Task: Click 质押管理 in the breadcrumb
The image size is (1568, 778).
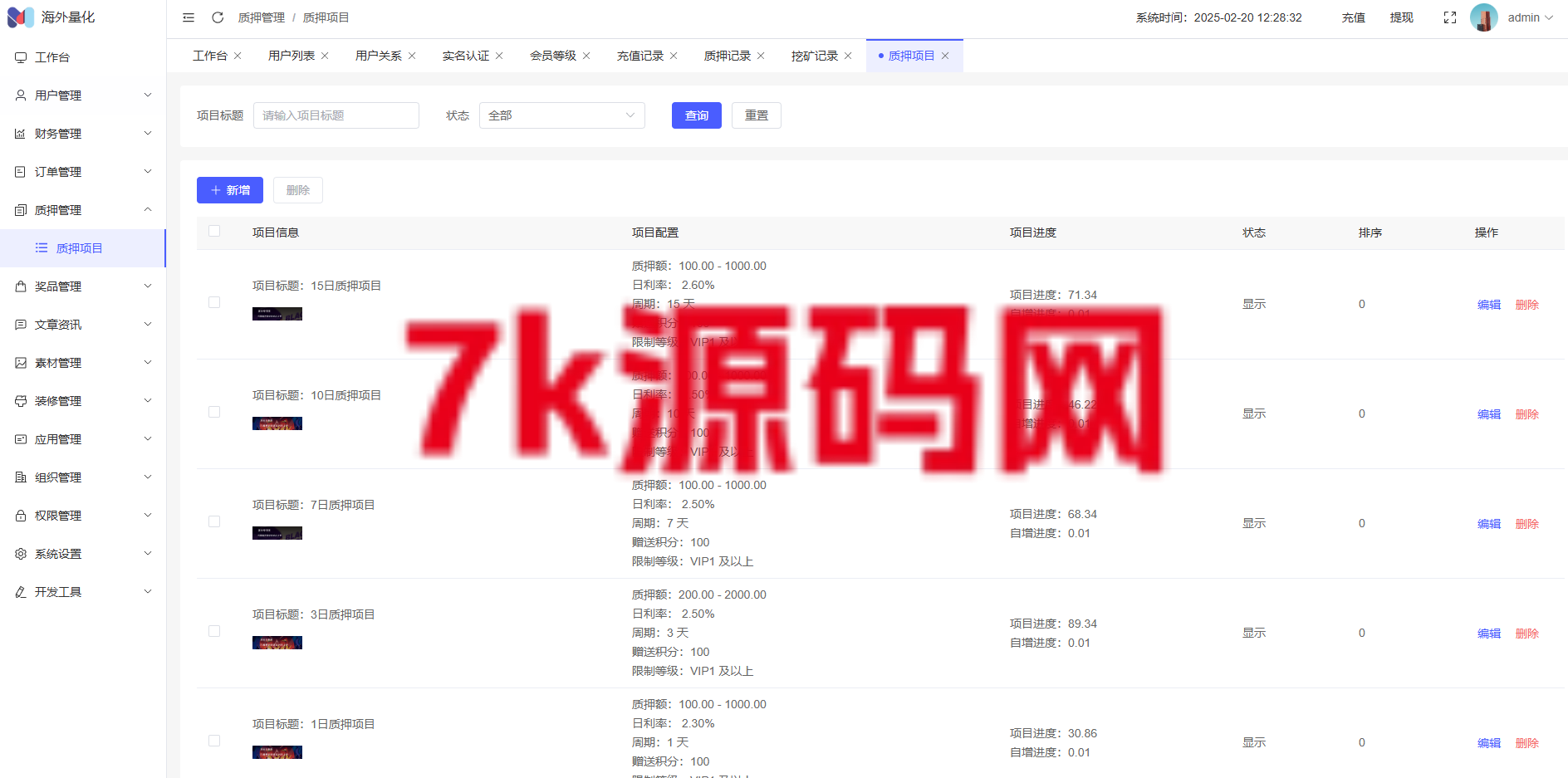Action: [x=262, y=17]
